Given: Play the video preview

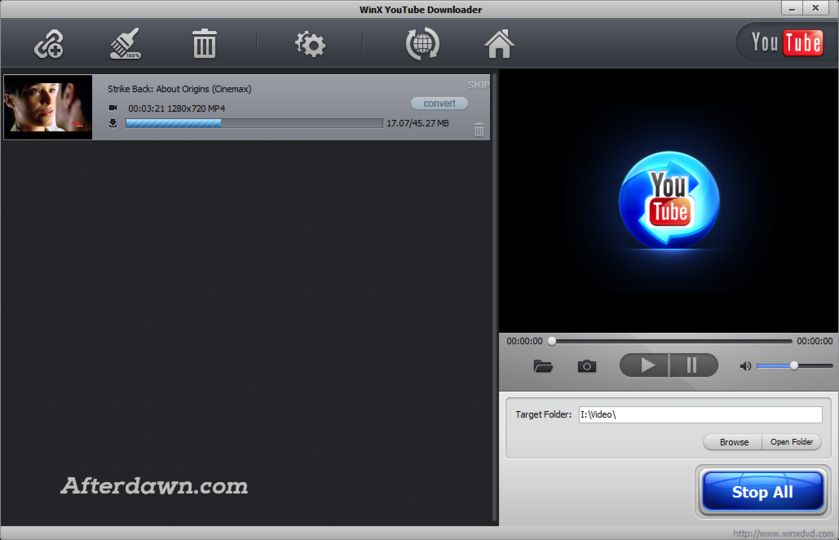Looking at the screenshot, I should (644, 365).
